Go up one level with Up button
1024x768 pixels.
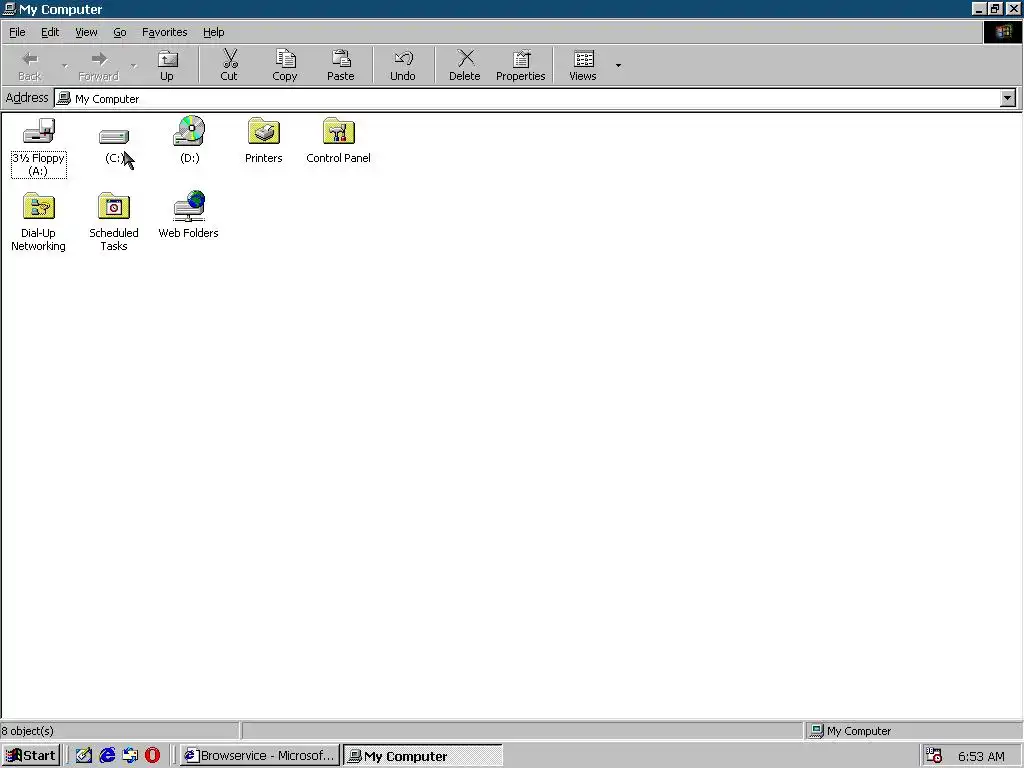pos(167,66)
